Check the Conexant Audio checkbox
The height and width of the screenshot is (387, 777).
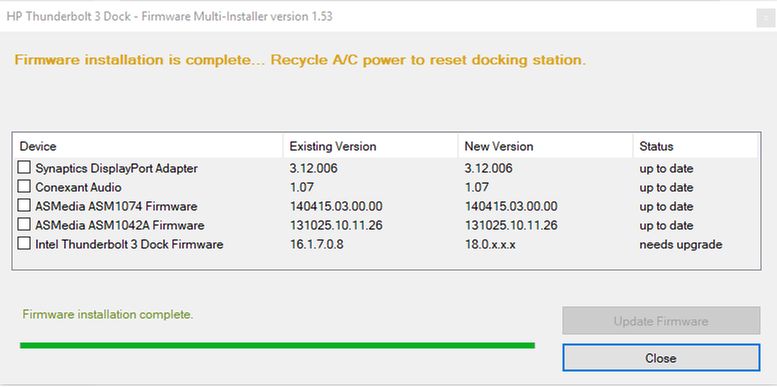[x=24, y=187]
